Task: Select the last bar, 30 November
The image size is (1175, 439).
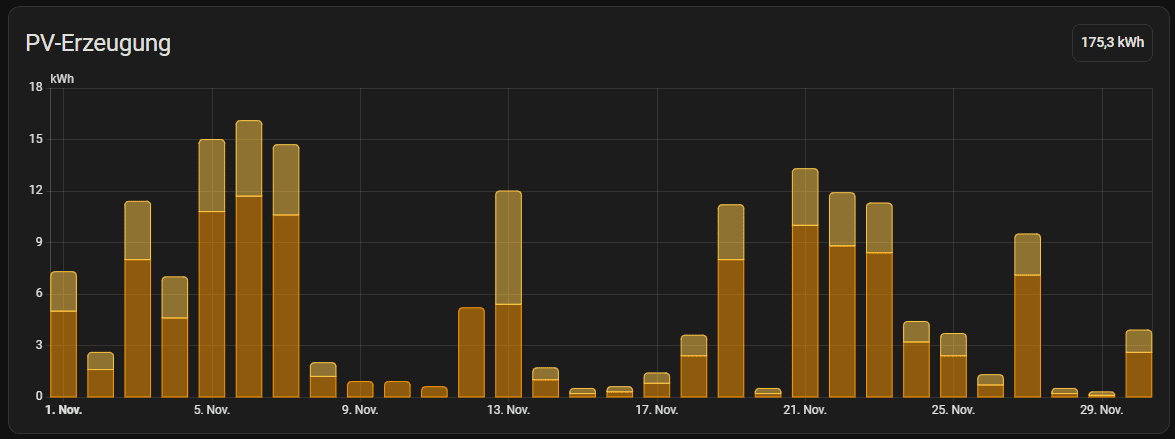Action: tap(1139, 363)
